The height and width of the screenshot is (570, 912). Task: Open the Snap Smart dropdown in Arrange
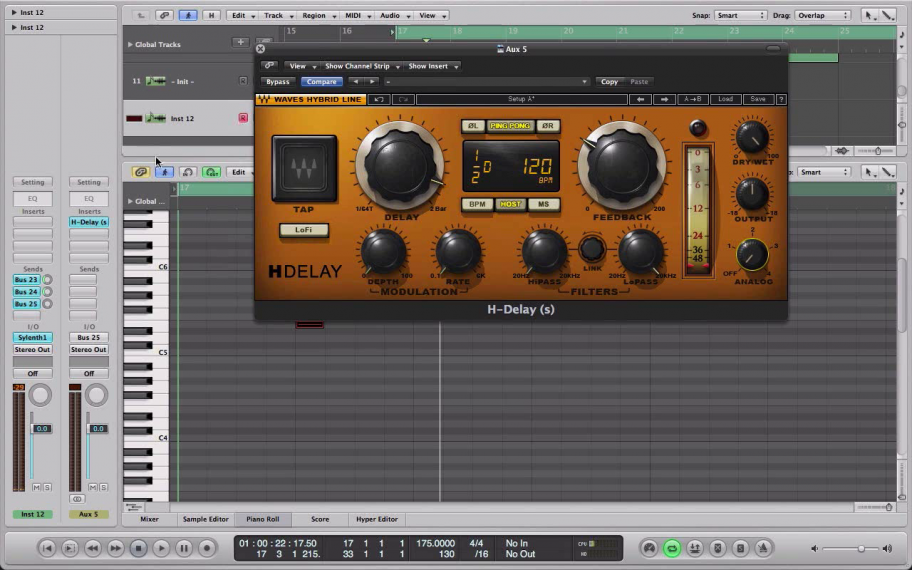click(740, 16)
